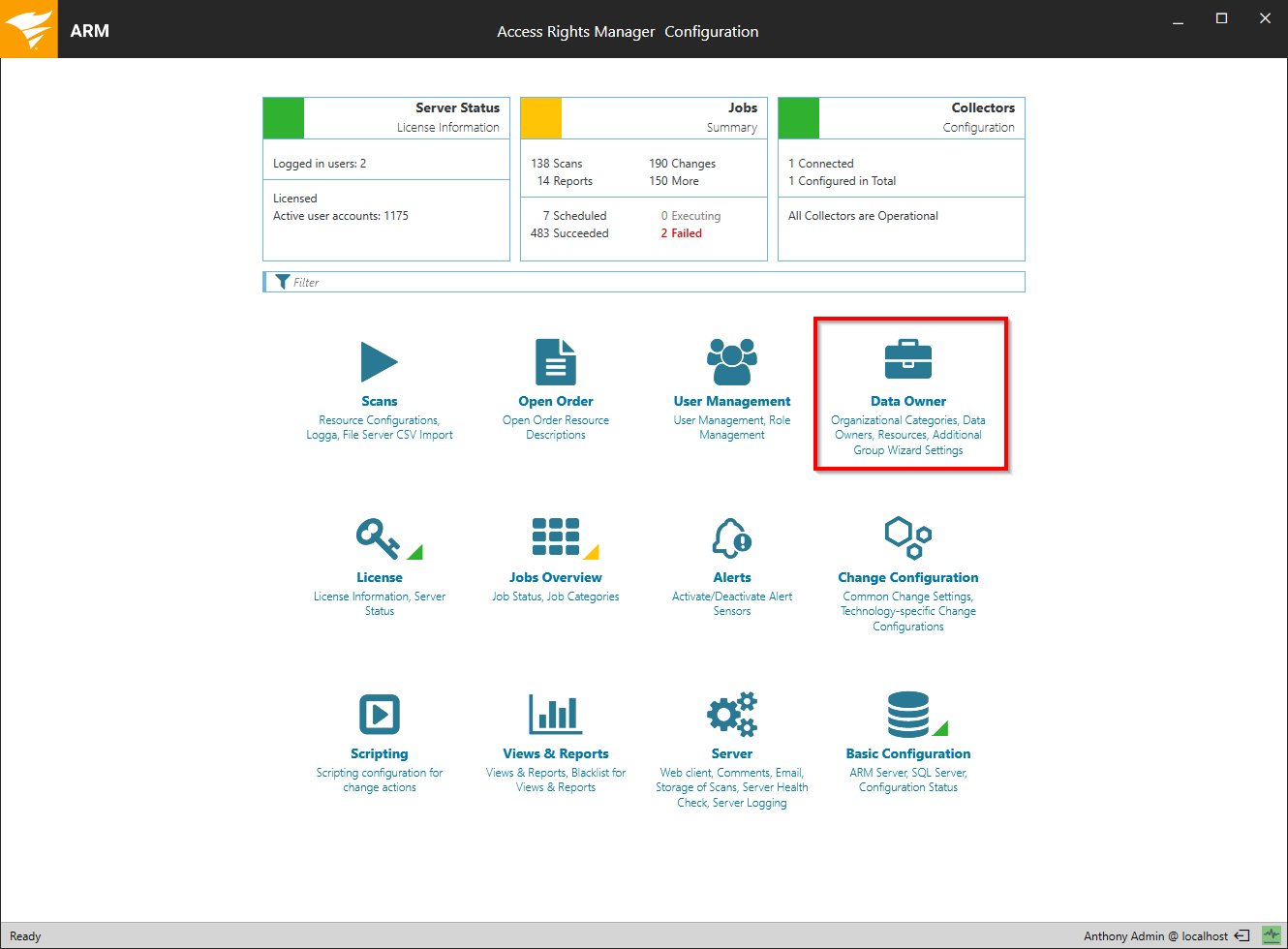Click the logout icon next to localhost
The image size is (1288, 949).
pyautogui.click(x=1242, y=935)
